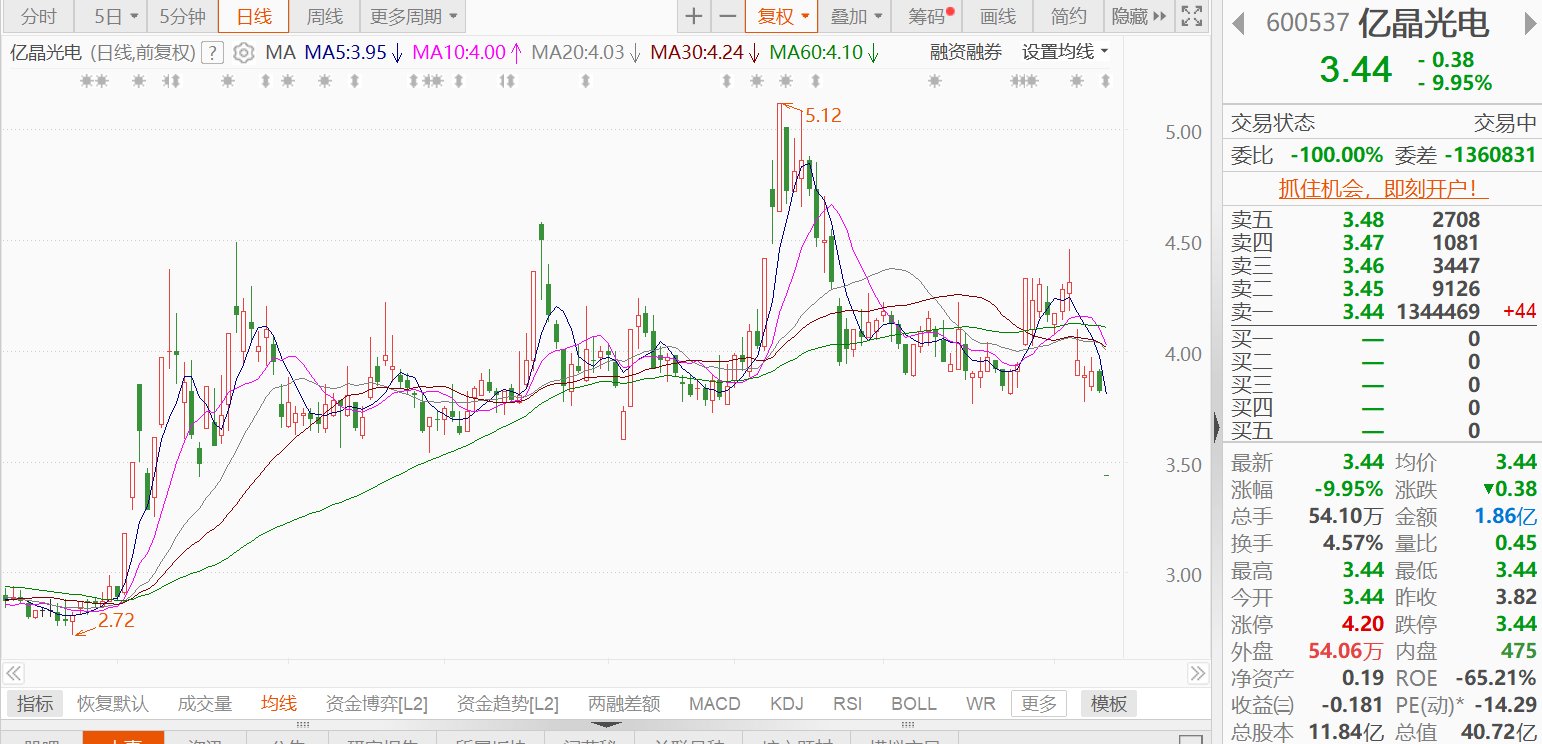Switch to the 周线 weekly tab

tap(324, 16)
